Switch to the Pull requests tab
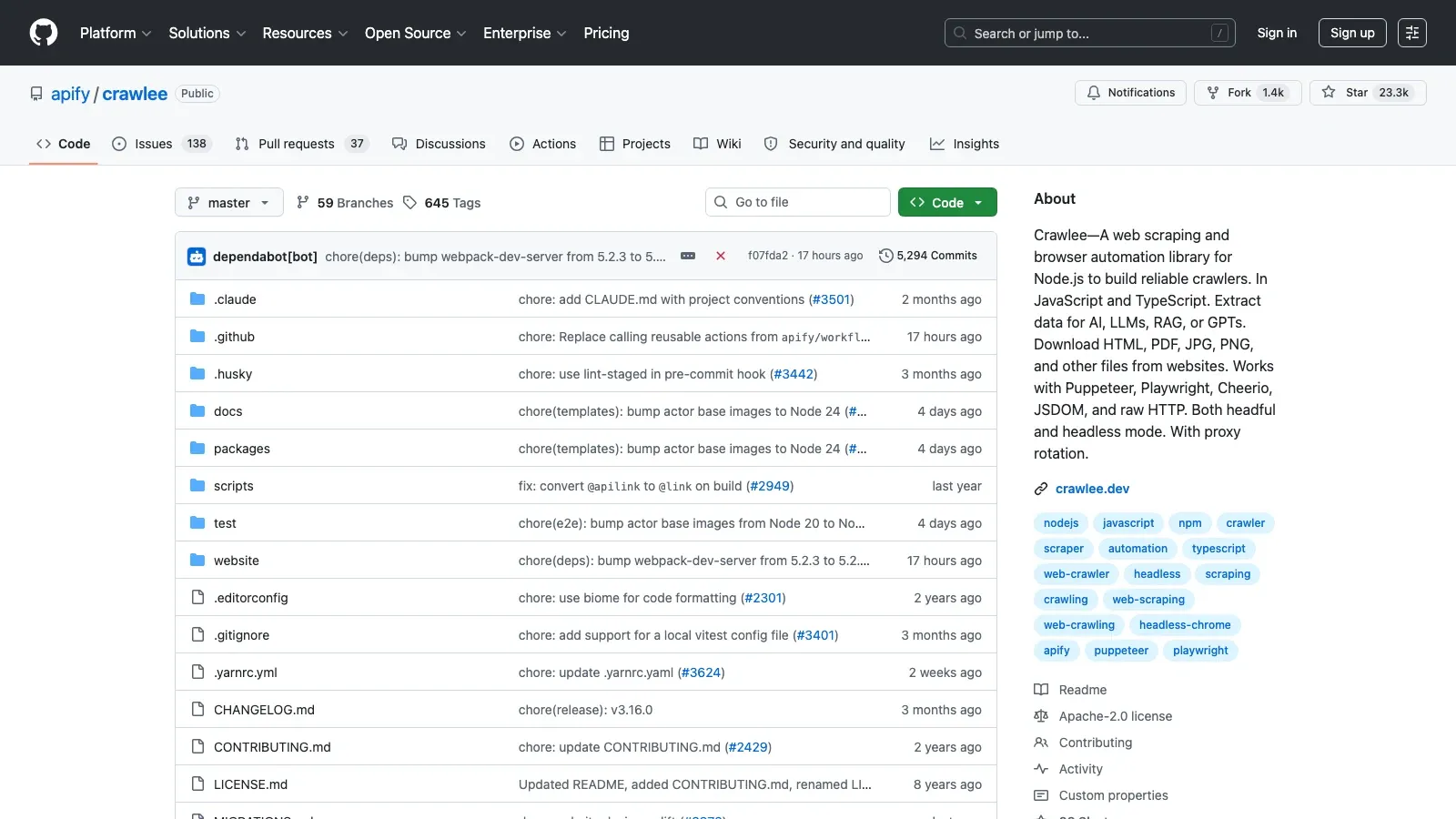 pos(302,144)
